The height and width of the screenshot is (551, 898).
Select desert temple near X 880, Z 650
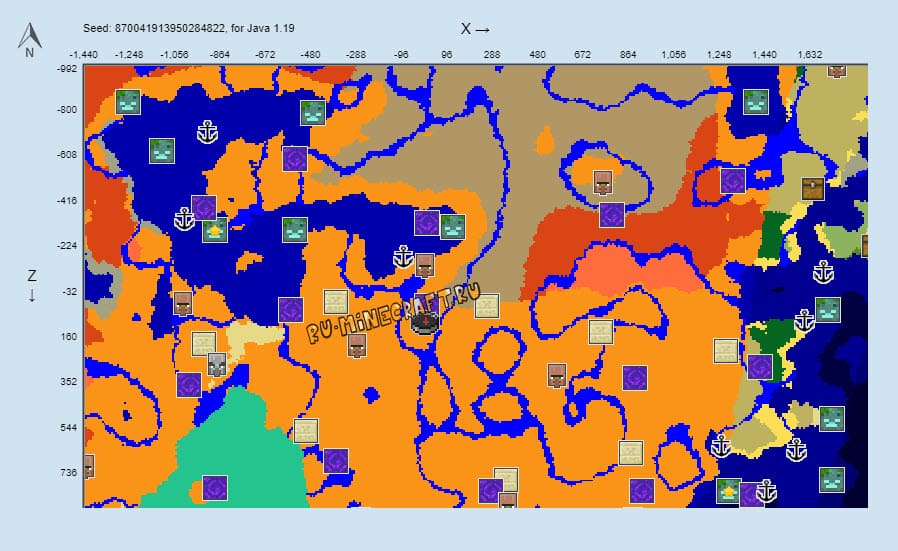pyautogui.click(x=631, y=452)
